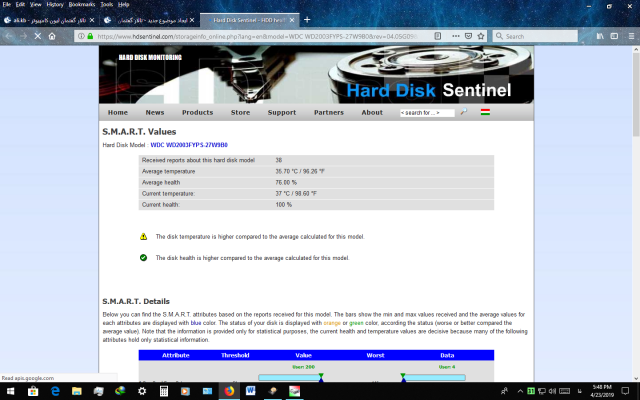Open Microsoft Word from taskbar
Screen dimensions: 640x400
coord(251,391)
